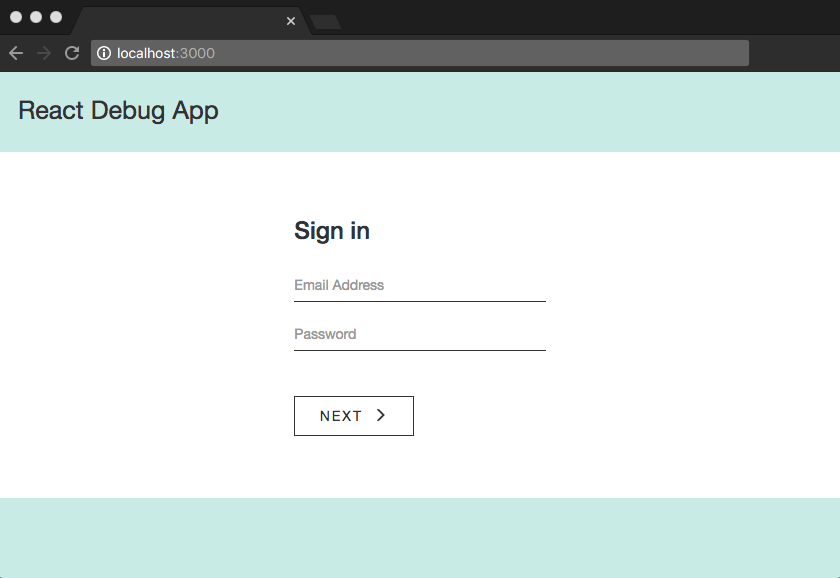Close the current browser tab
840x578 pixels.
[x=291, y=21]
